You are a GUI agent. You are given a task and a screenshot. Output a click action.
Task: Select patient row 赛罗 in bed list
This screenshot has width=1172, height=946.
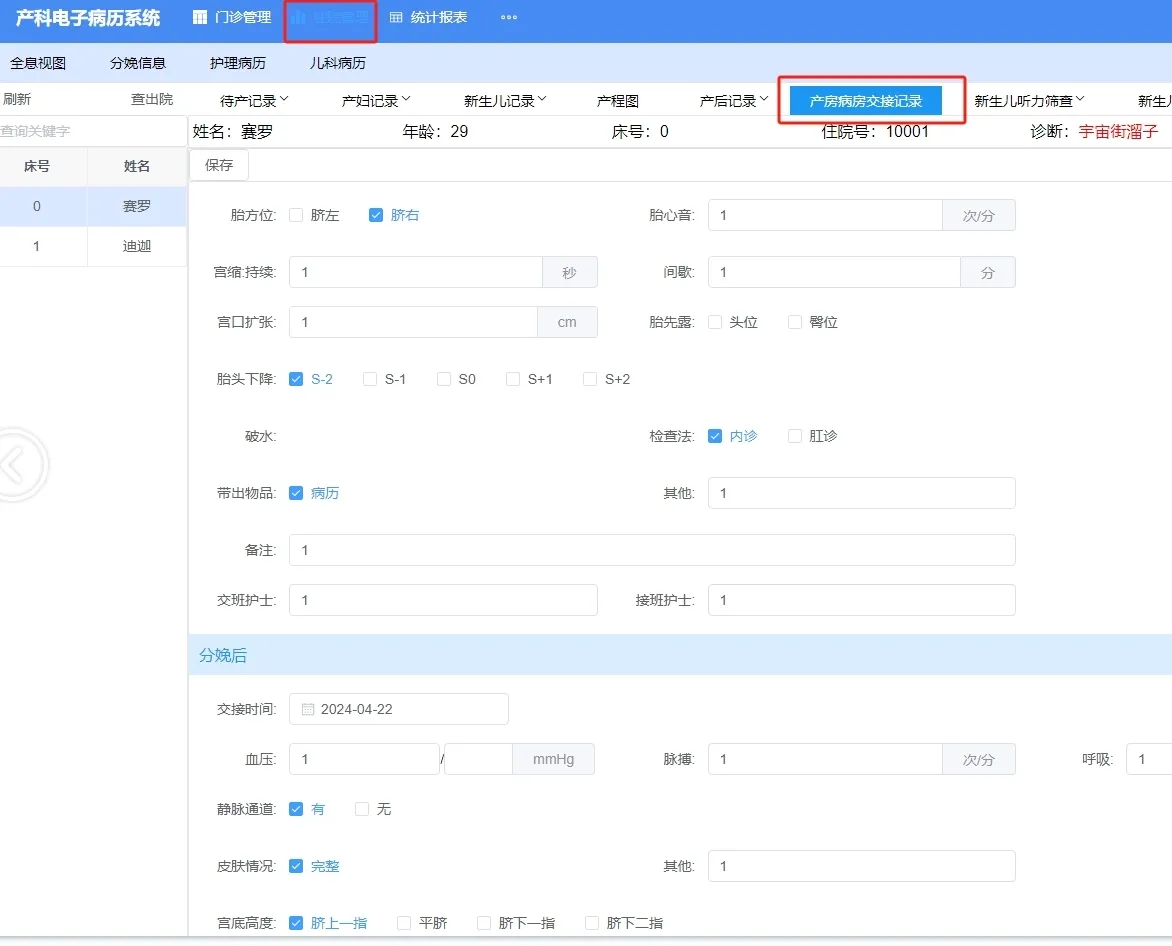click(93, 206)
